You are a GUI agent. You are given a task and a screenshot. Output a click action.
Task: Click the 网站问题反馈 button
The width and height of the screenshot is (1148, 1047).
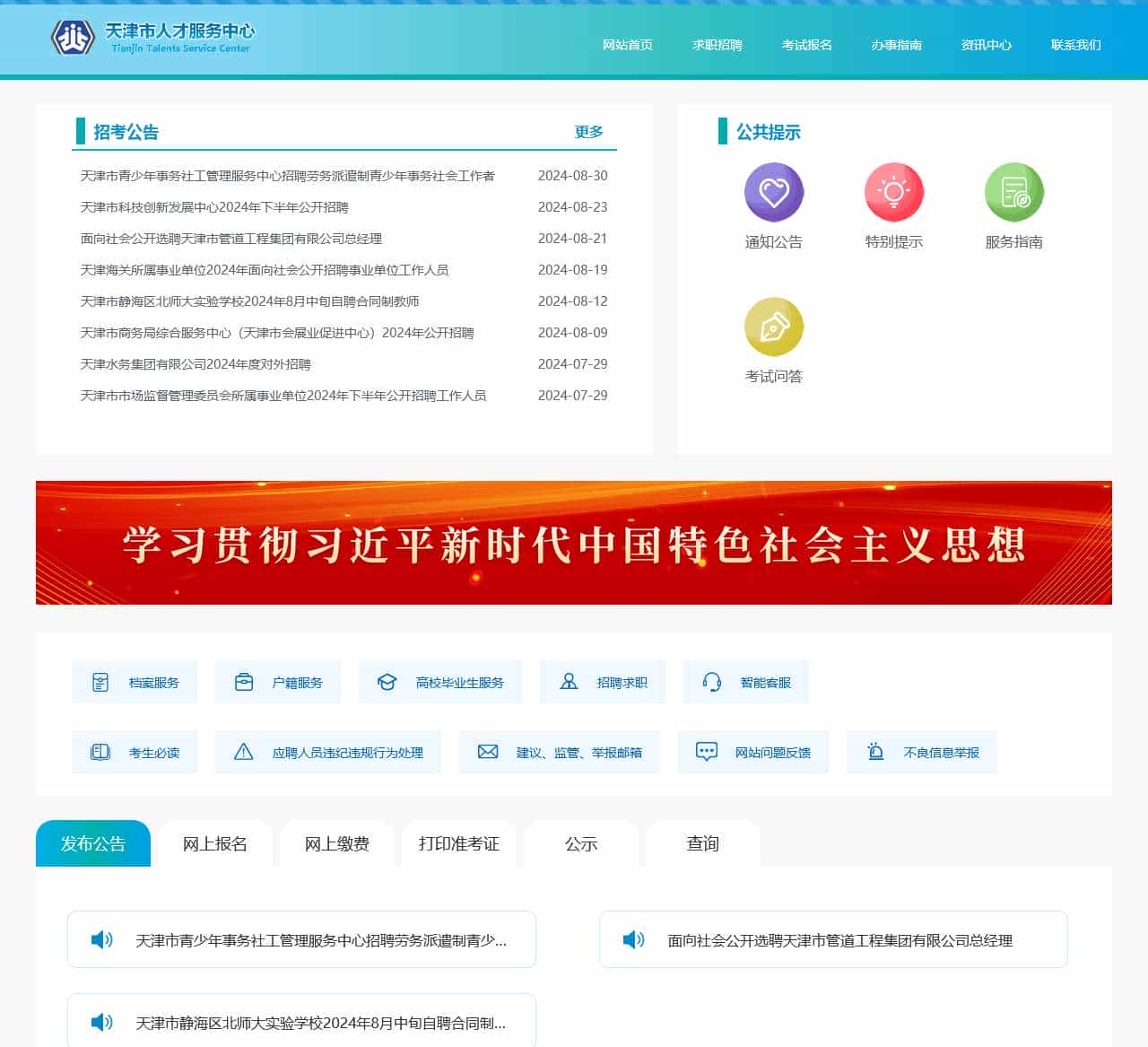753,752
